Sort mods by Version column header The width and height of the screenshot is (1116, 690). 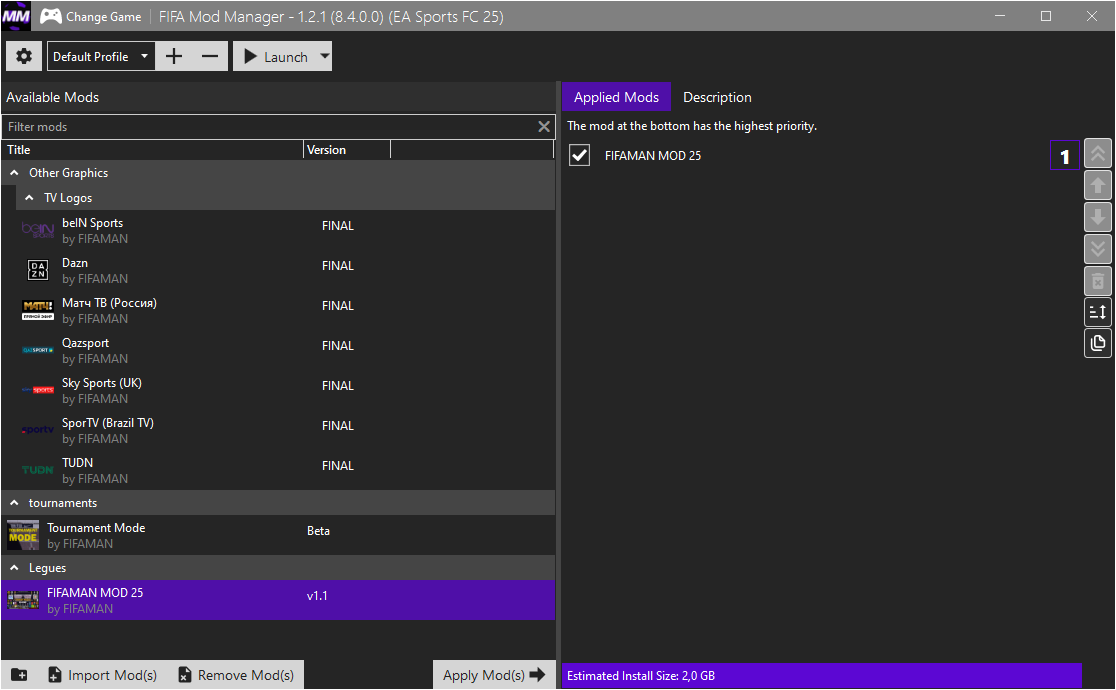(x=347, y=150)
